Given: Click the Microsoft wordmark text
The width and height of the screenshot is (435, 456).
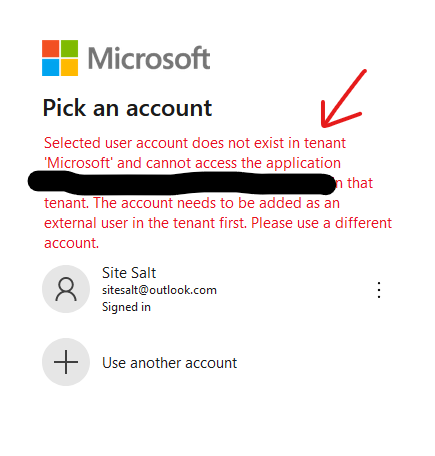Looking at the screenshot, I should [149, 58].
